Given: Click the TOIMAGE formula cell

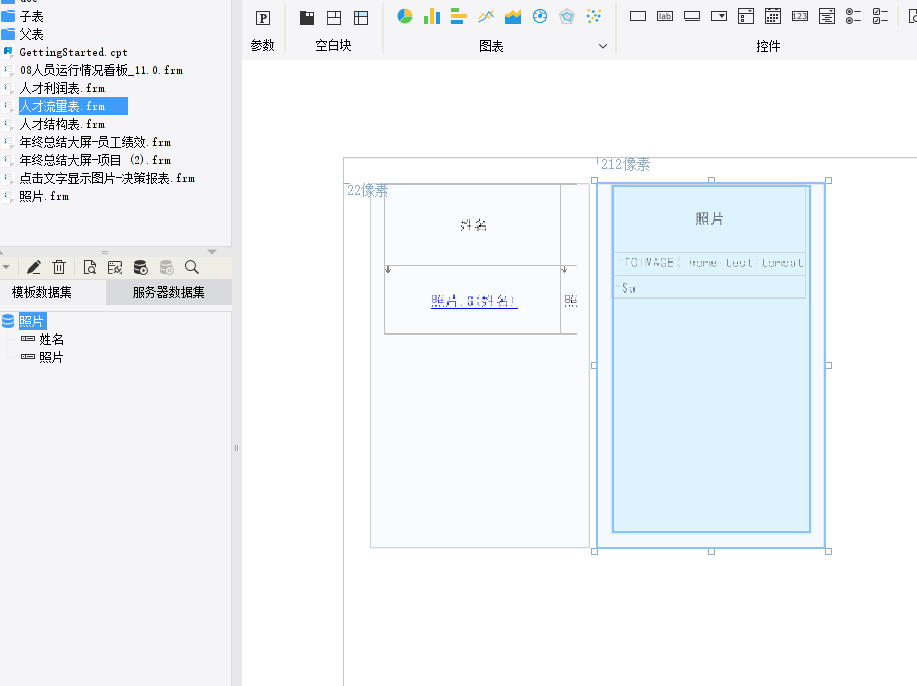Looking at the screenshot, I should tap(709, 263).
